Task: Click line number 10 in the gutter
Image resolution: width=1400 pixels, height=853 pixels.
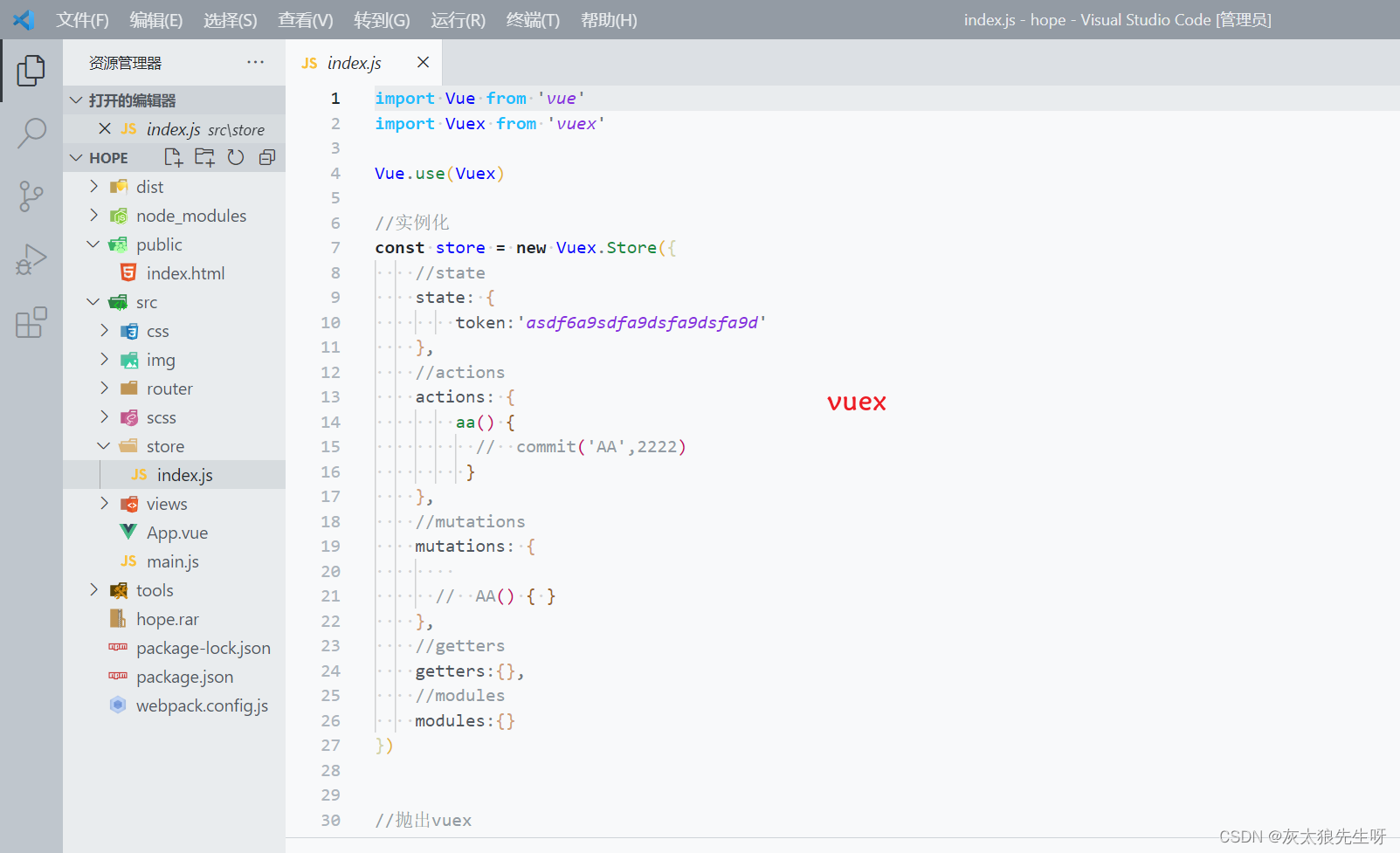Action: point(330,322)
